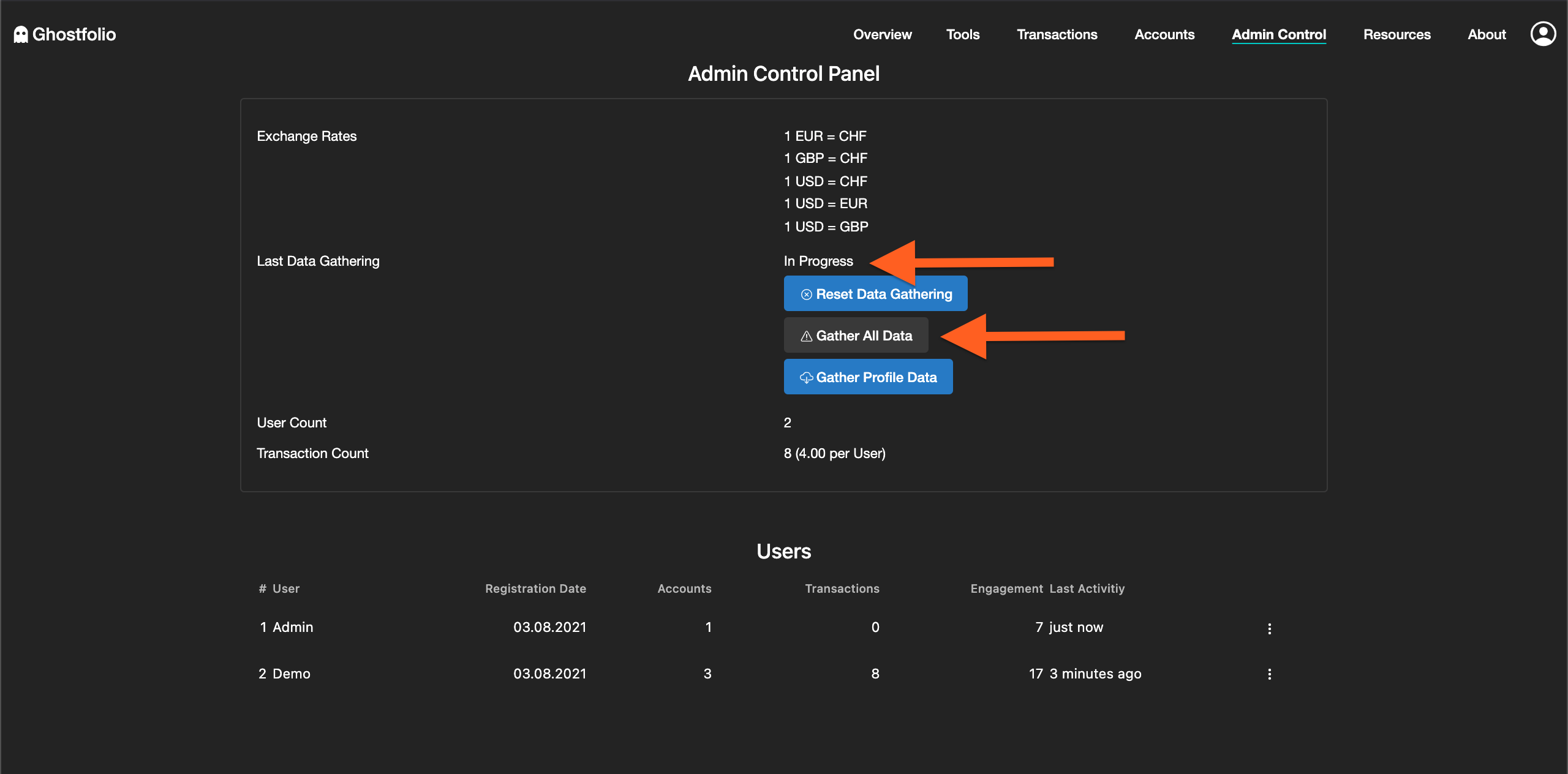This screenshot has width=1568, height=774.
Task: Open the Tools menu item
Action: (963, 34)
